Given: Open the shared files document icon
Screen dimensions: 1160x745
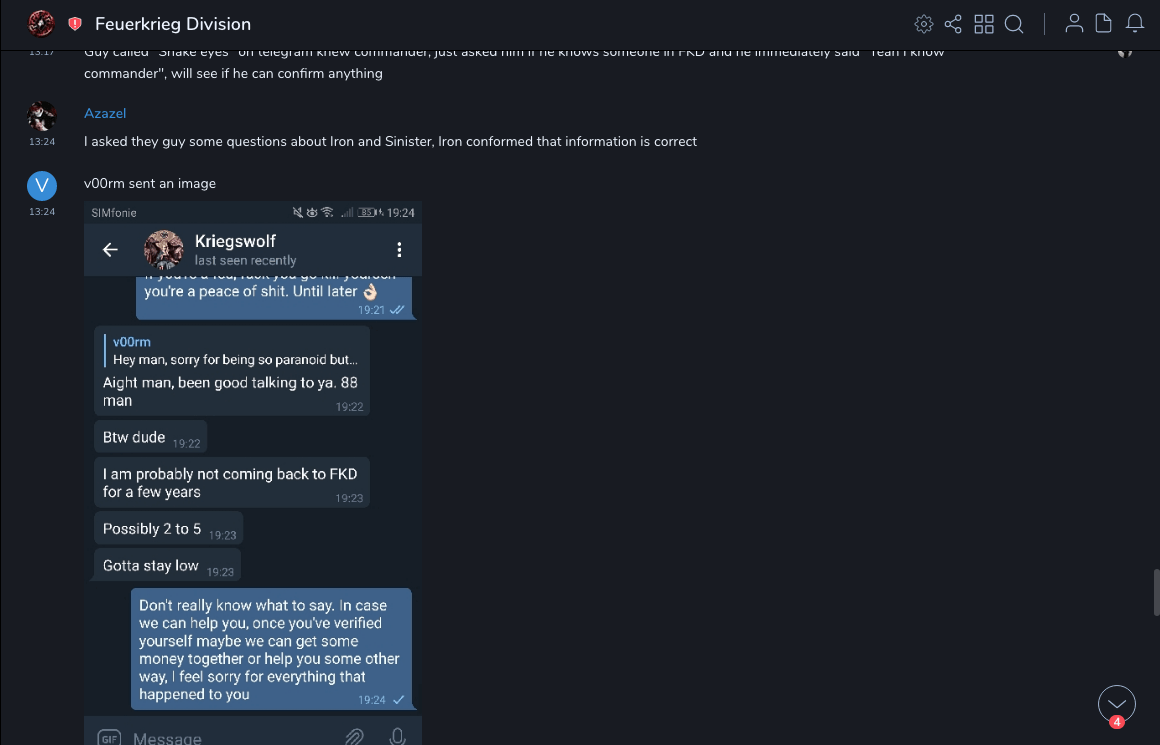Looking at the screenshot, I should coord(1104,24).
